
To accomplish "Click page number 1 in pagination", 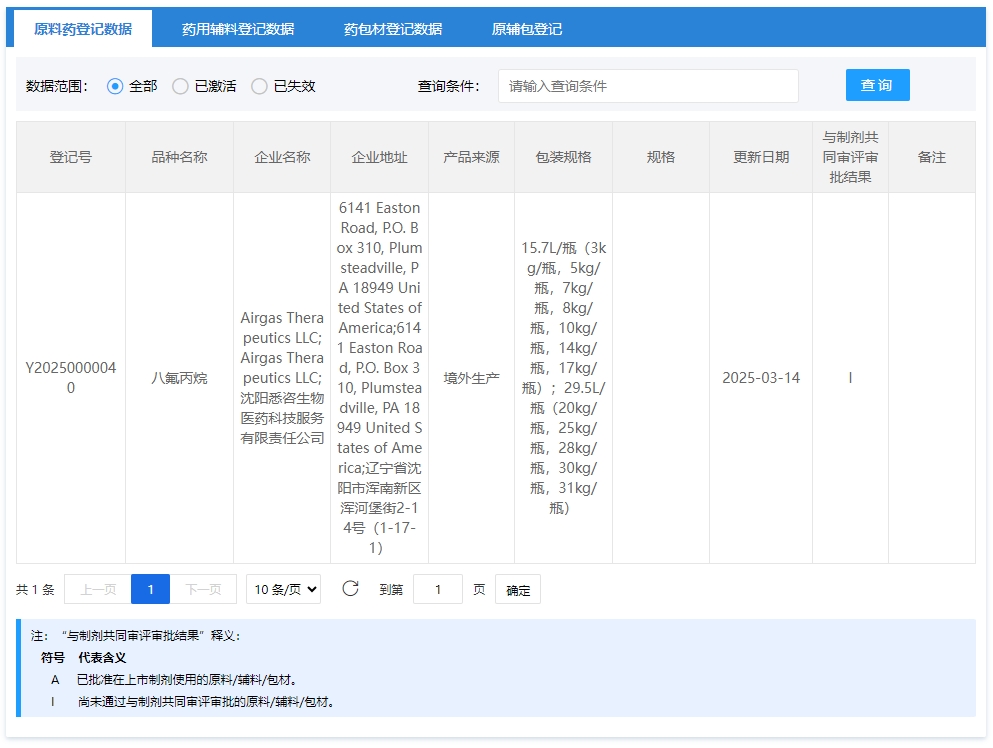I will coord(151,590).
